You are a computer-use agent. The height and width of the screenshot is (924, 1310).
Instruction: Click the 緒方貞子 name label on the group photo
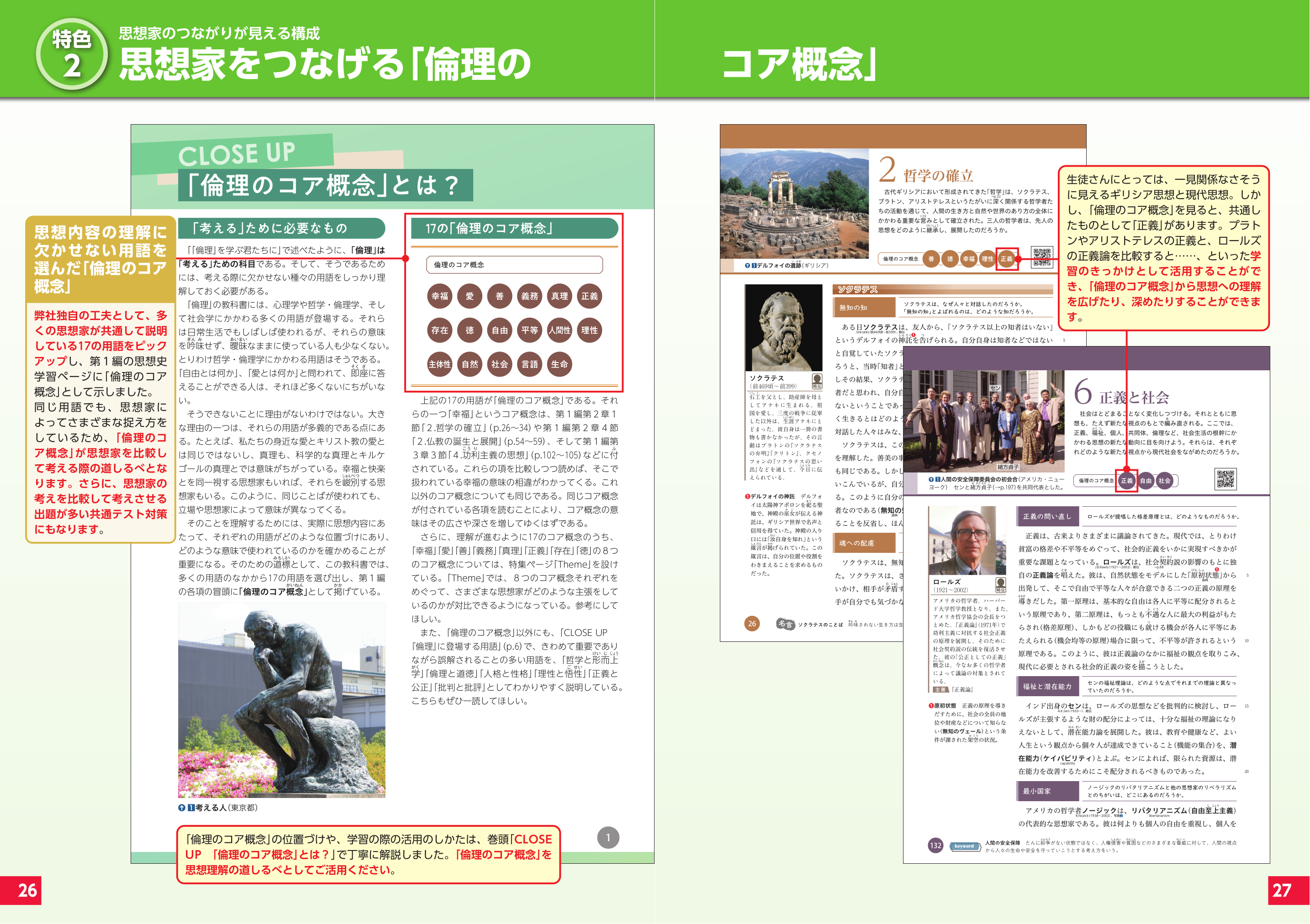(1007, 467)
